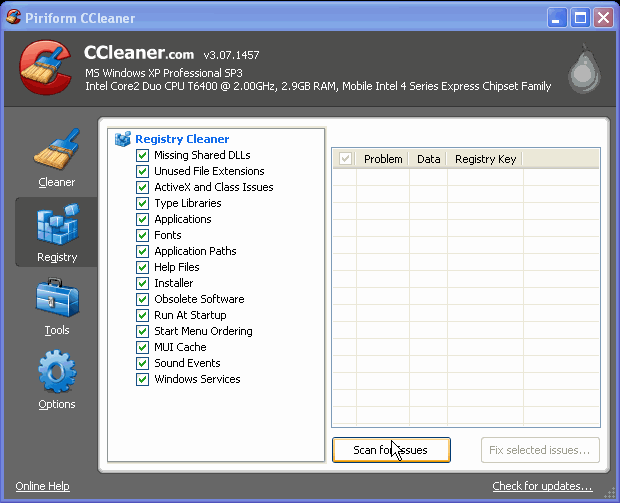Toggle the Type Libraries checkbox
The width and height of the screenshot is (620, 503).
[142, 203]
